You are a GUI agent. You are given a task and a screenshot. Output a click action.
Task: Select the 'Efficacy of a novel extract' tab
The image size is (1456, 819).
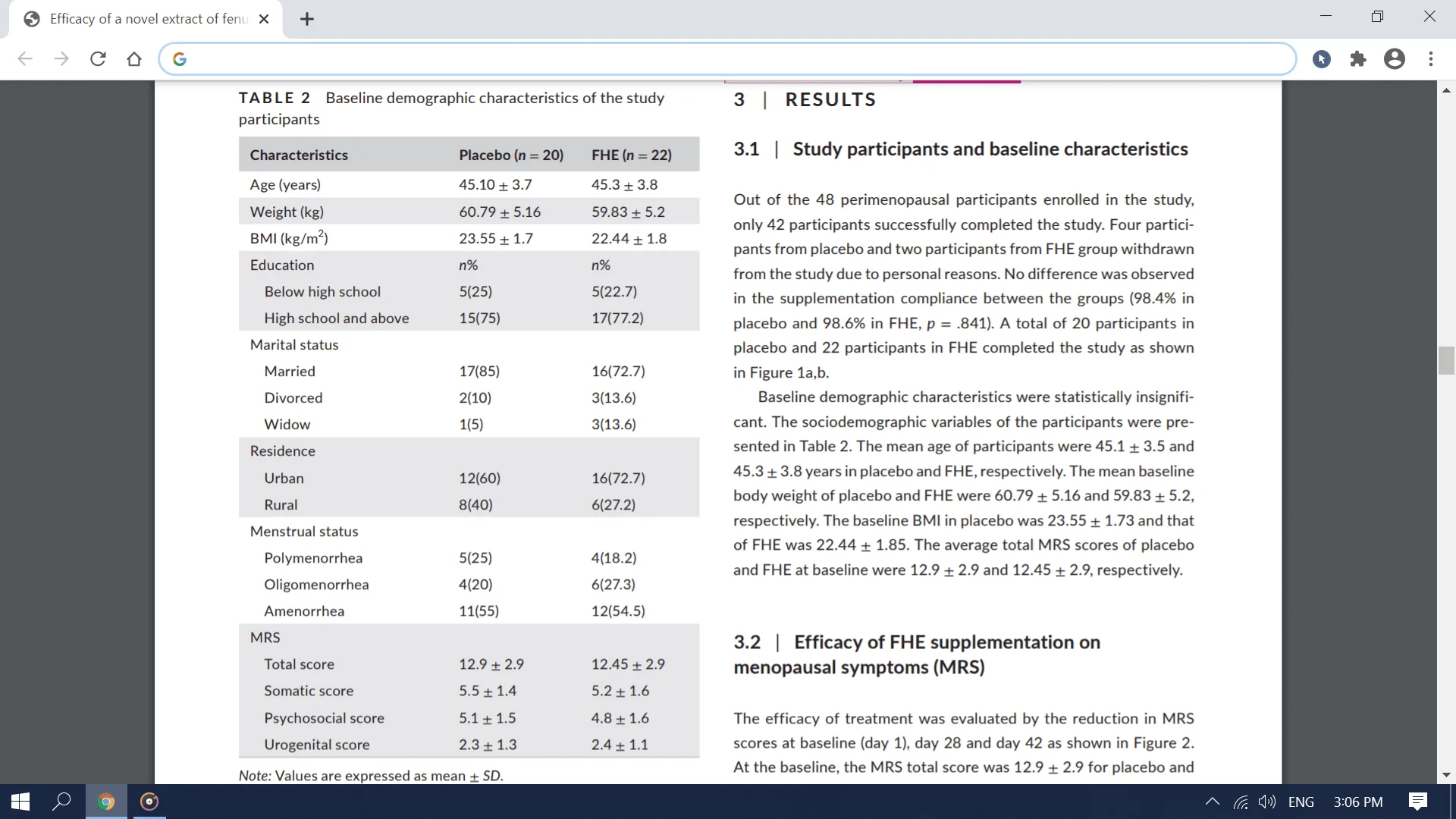(146, 19)
